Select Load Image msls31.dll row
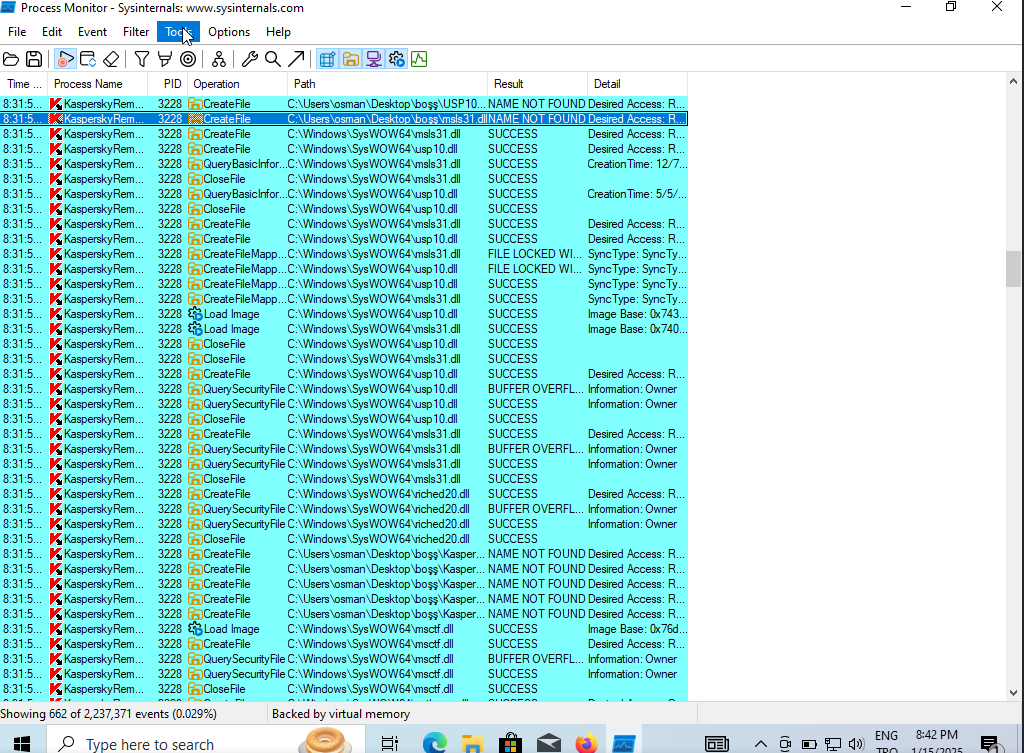 coord(344,329)
